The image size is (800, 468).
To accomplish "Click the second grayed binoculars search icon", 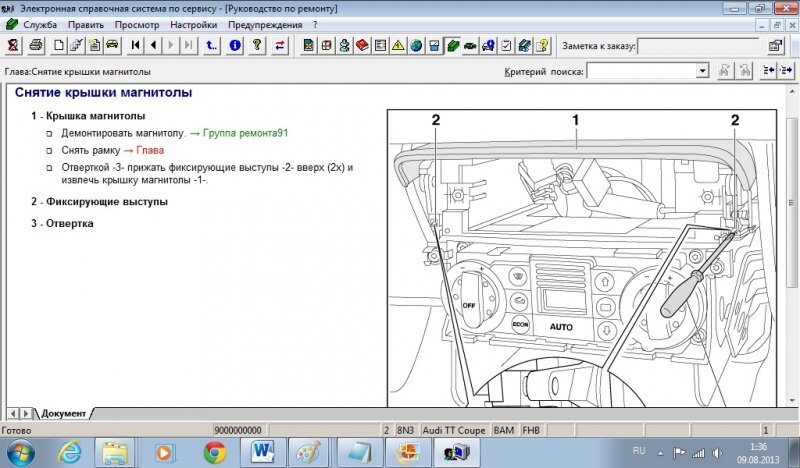I will [x=745, y=70].
